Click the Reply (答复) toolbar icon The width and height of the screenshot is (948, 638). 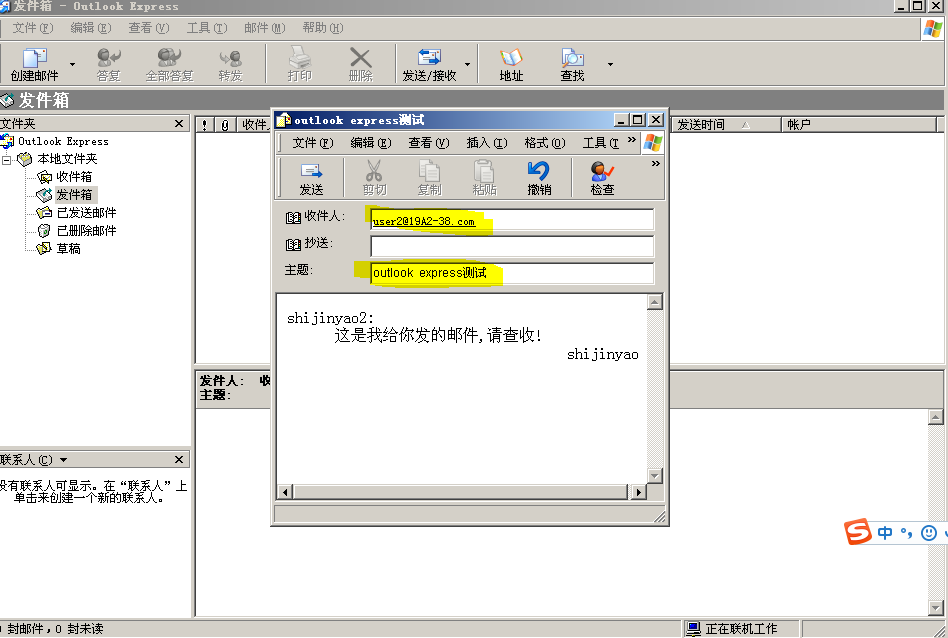109,57
